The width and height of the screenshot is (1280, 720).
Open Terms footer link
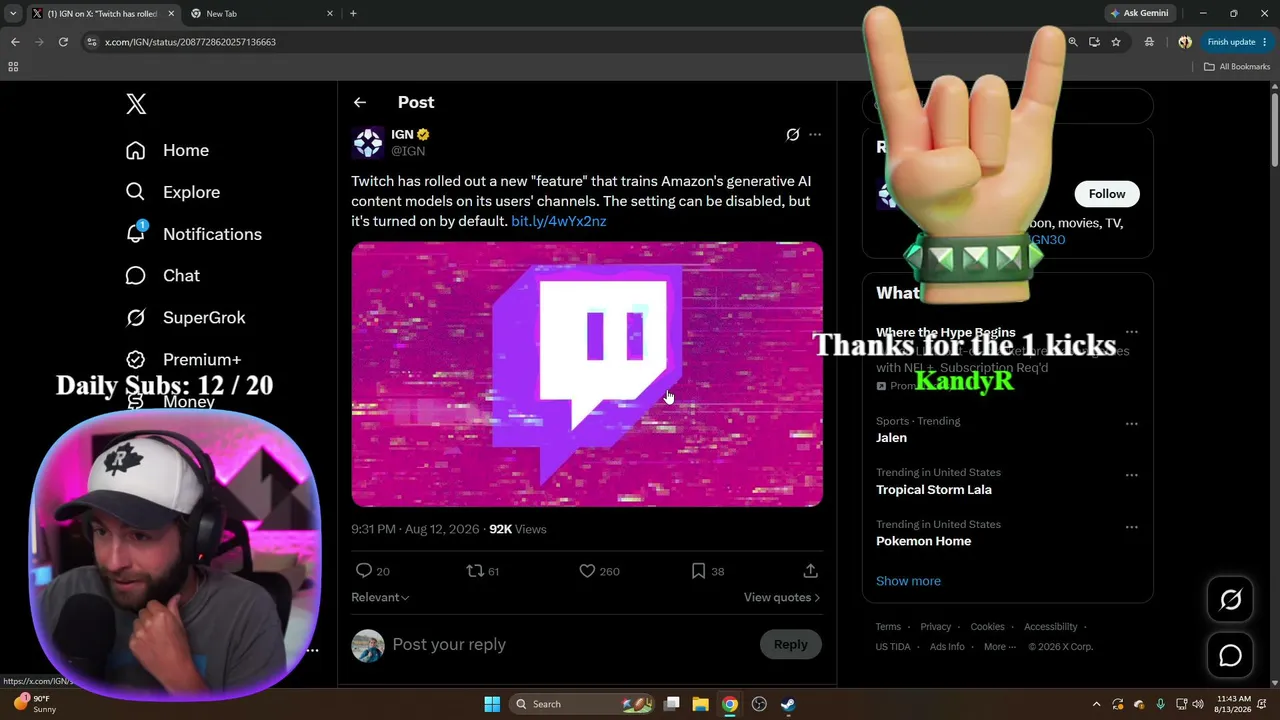pyautogui.click(x=888, y=627)
